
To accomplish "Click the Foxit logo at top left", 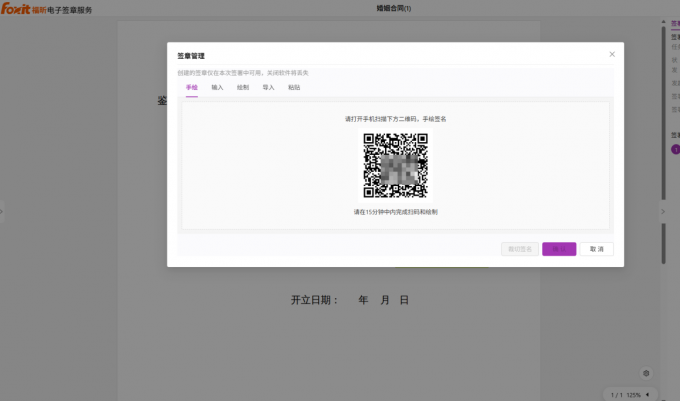I will (16, 8).
